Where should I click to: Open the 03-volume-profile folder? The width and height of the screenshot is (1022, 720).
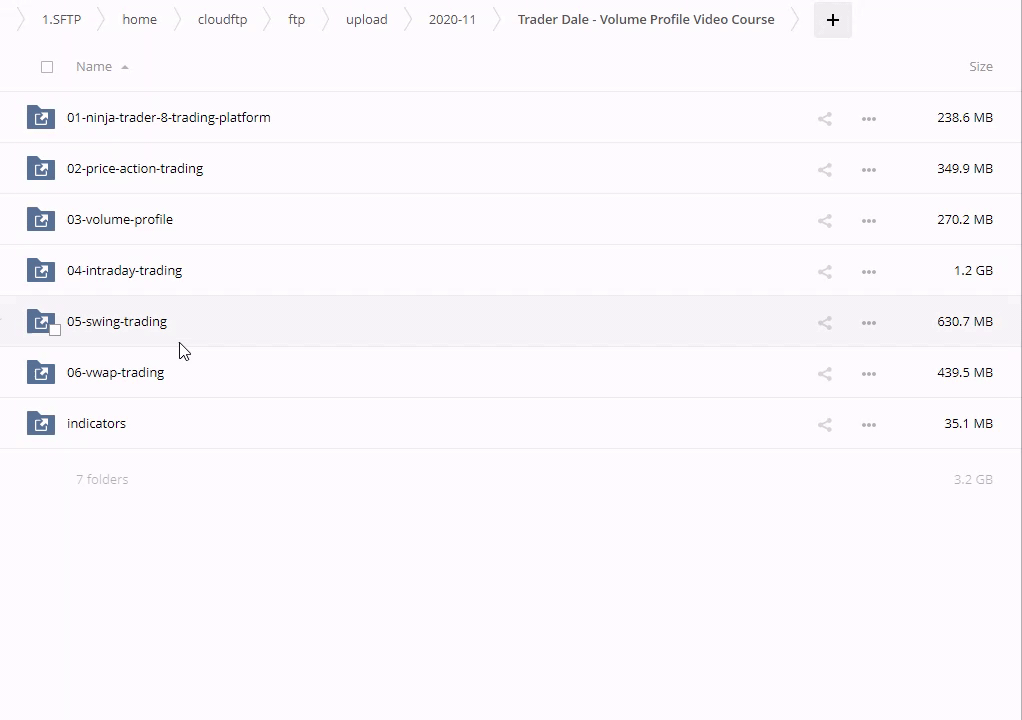coord(120,219)
